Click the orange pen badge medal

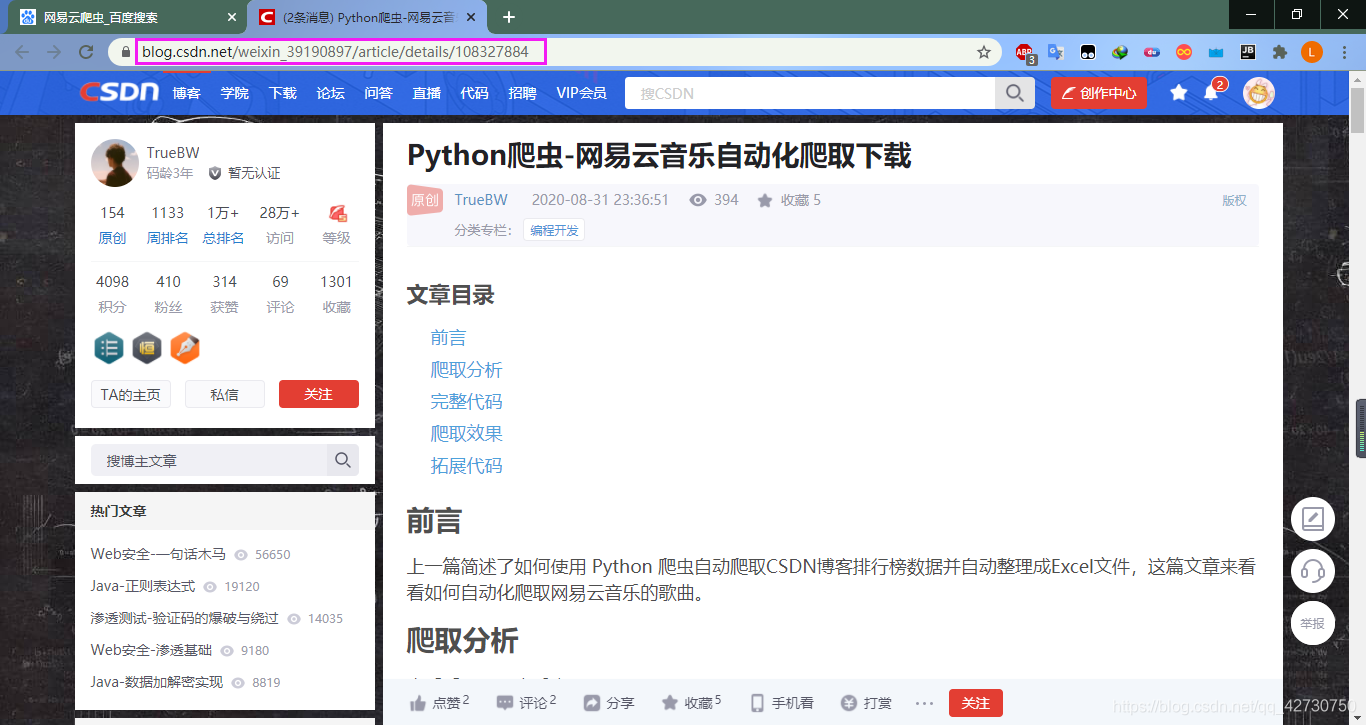(185, 348)
